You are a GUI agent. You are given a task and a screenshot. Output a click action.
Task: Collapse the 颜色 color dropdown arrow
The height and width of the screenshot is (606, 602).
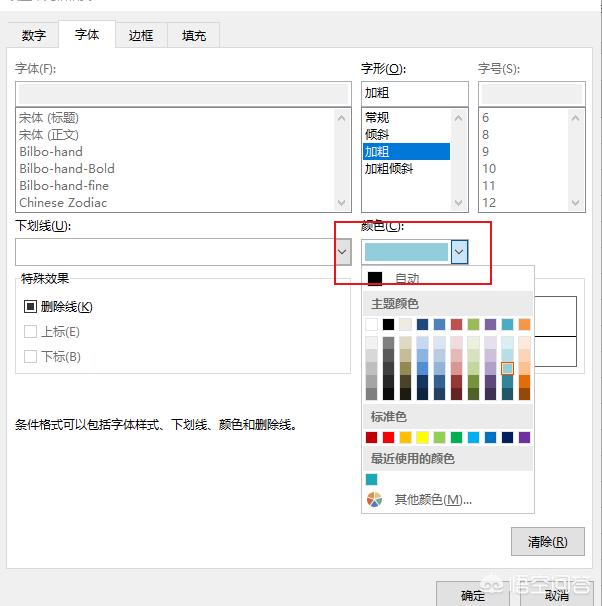pos(459,252)
